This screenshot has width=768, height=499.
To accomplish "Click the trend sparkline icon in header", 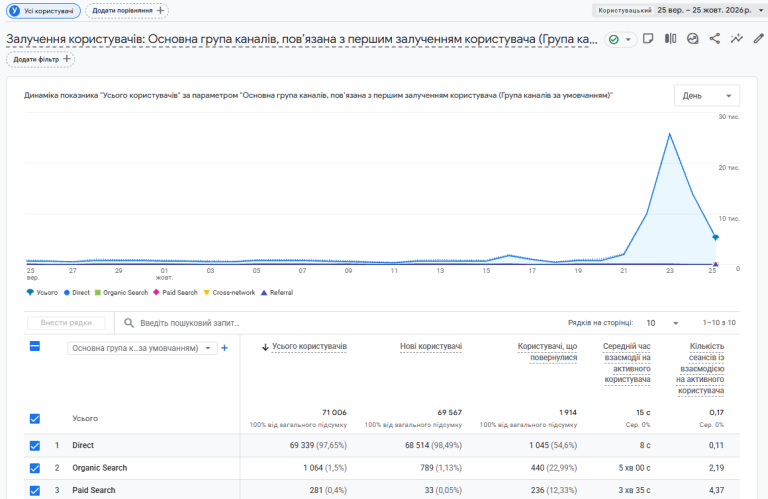I will click(737, 39).
